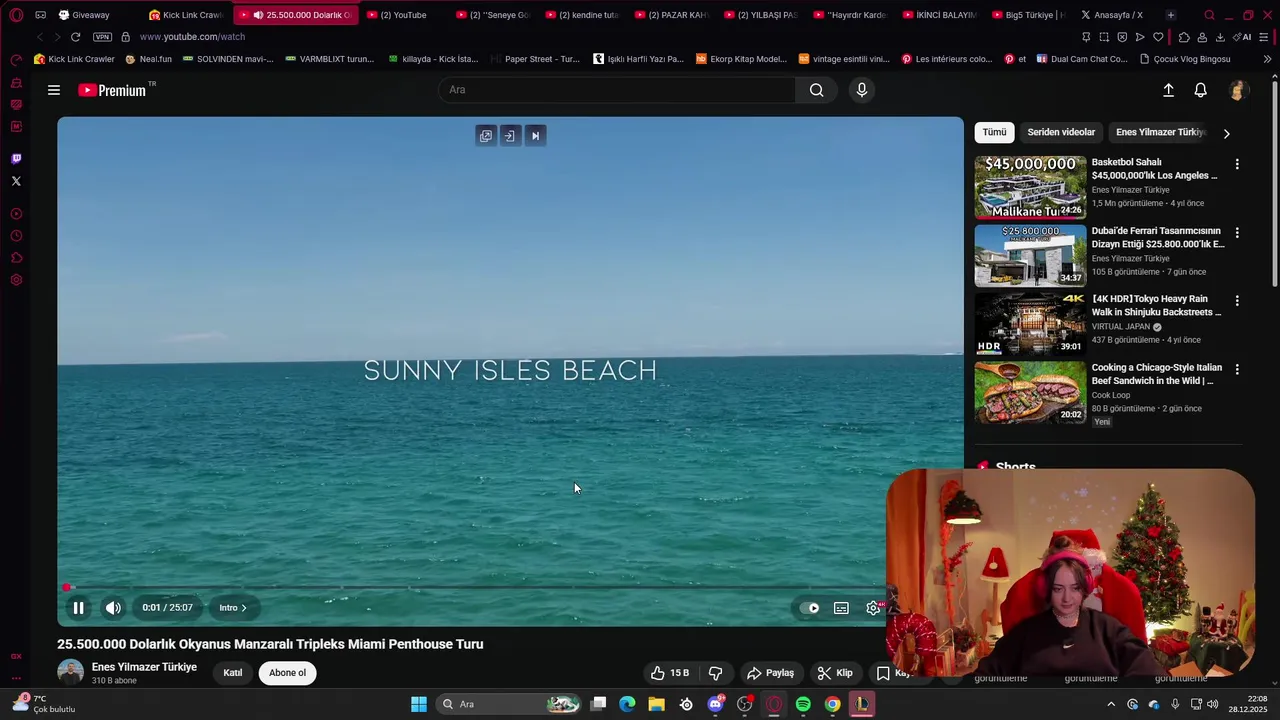Switch to the Anasayfa / X tab
Screen dimensions: 1280x720
1114,15
